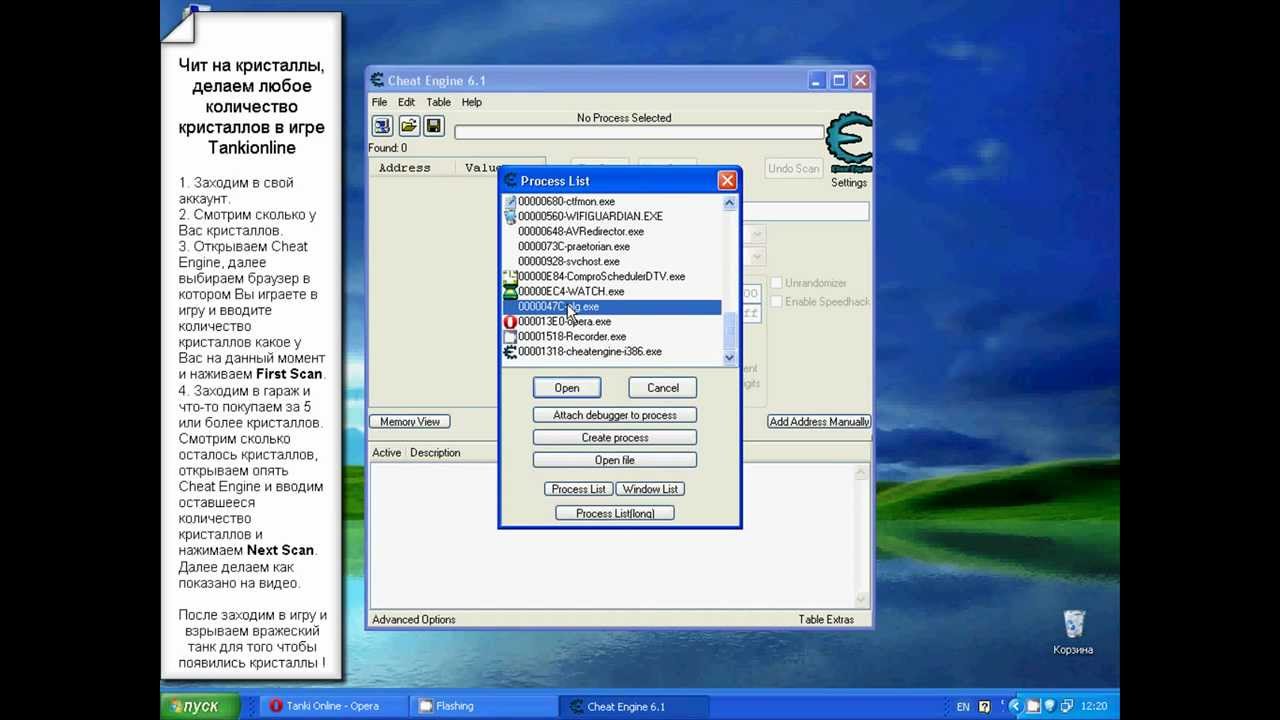Click Open button in Process List
This screenshot has width=1280, height=720.
pyautogui.click(x=567, y=388)
